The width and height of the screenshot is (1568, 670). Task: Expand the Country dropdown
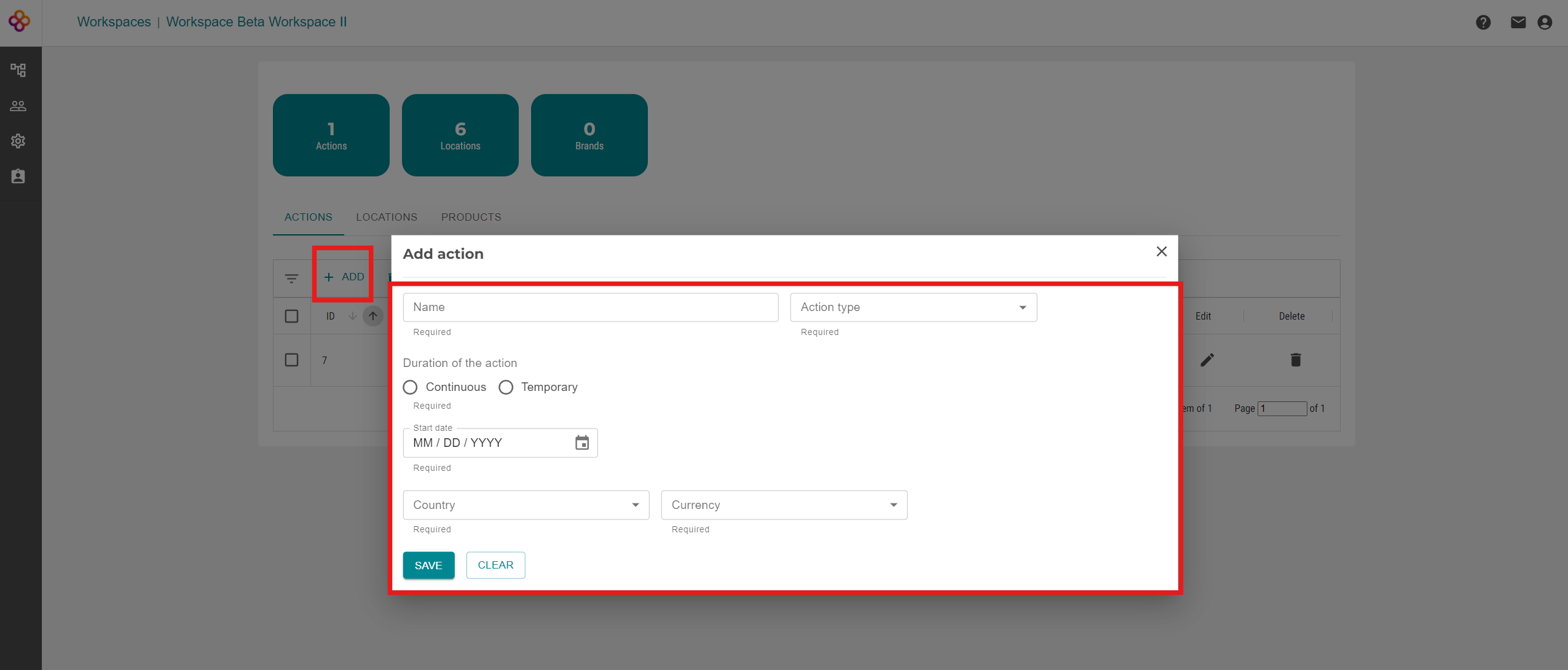526,505
